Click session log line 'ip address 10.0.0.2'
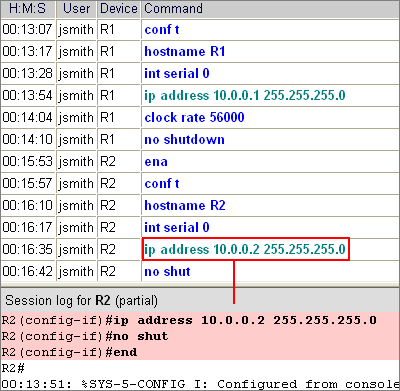 coord(189,321)
